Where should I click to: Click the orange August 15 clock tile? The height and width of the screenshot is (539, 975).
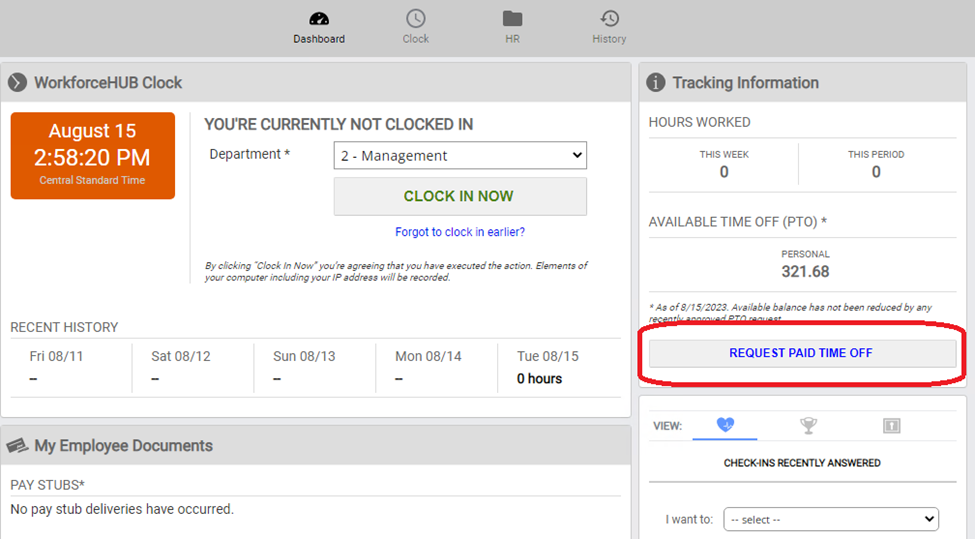tap(93, 155)
